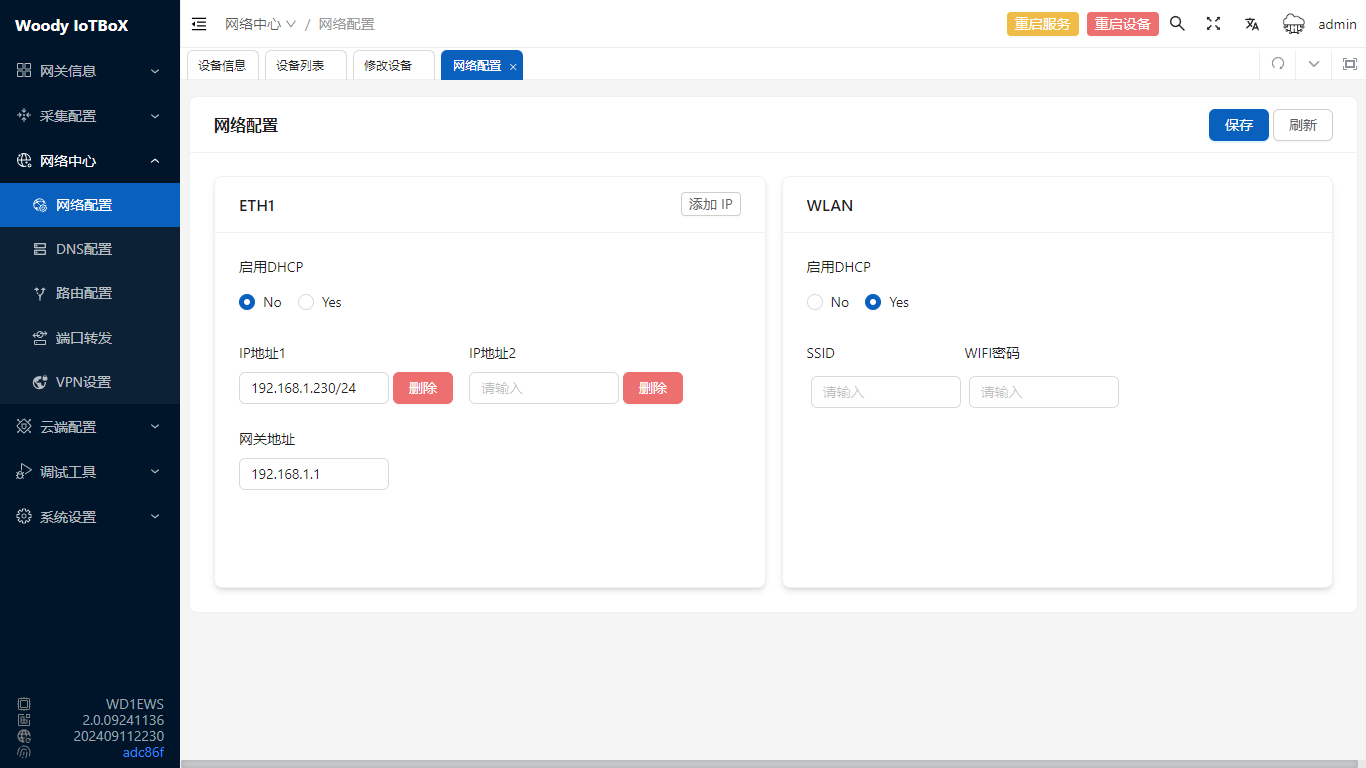
Task: Expand the 网关信息 sidebar menu
Action: click(90, 71)
